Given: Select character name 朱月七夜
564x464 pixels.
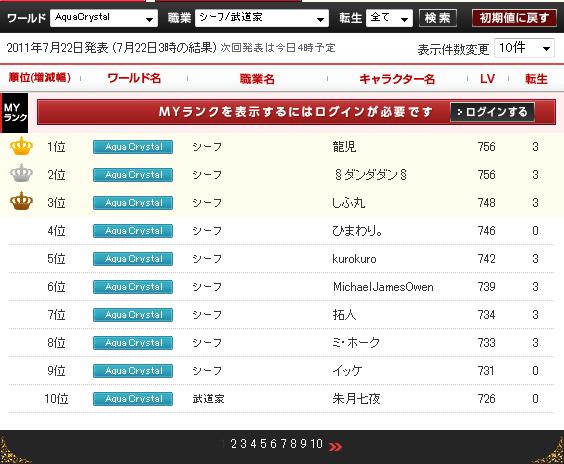Looking at the screenshot, I should (356, 399).
